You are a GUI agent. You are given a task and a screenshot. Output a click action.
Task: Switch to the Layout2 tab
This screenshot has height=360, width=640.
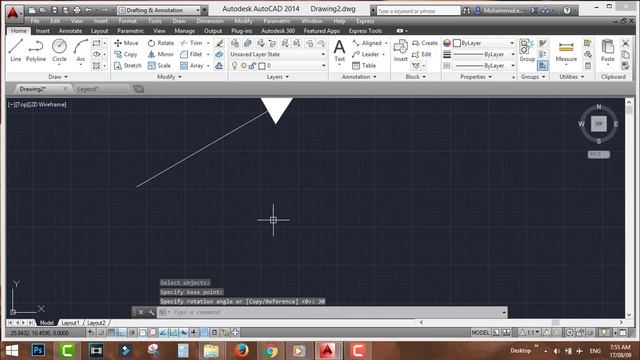96,323
